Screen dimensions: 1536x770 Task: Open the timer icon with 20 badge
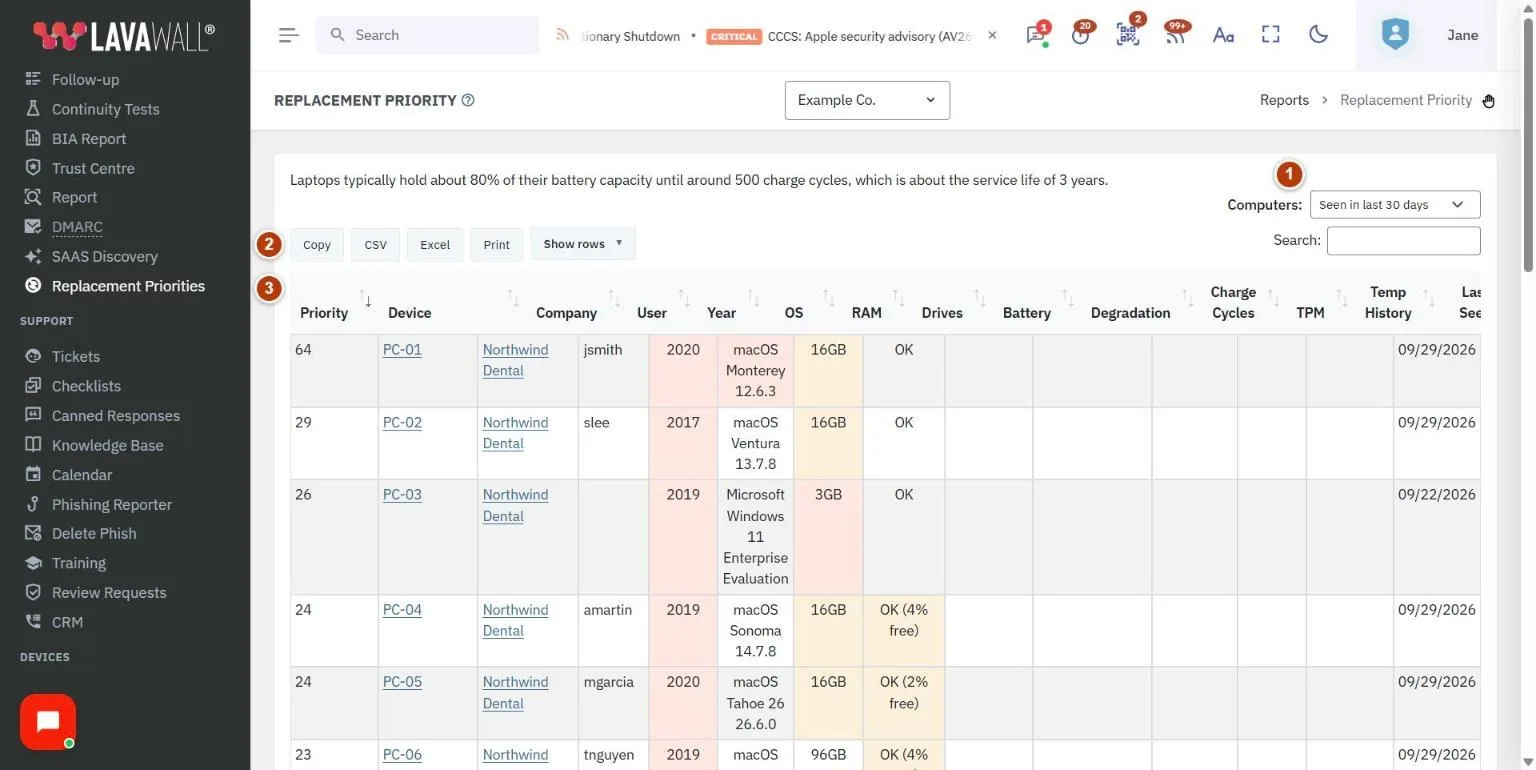(x=1080, y=35)
